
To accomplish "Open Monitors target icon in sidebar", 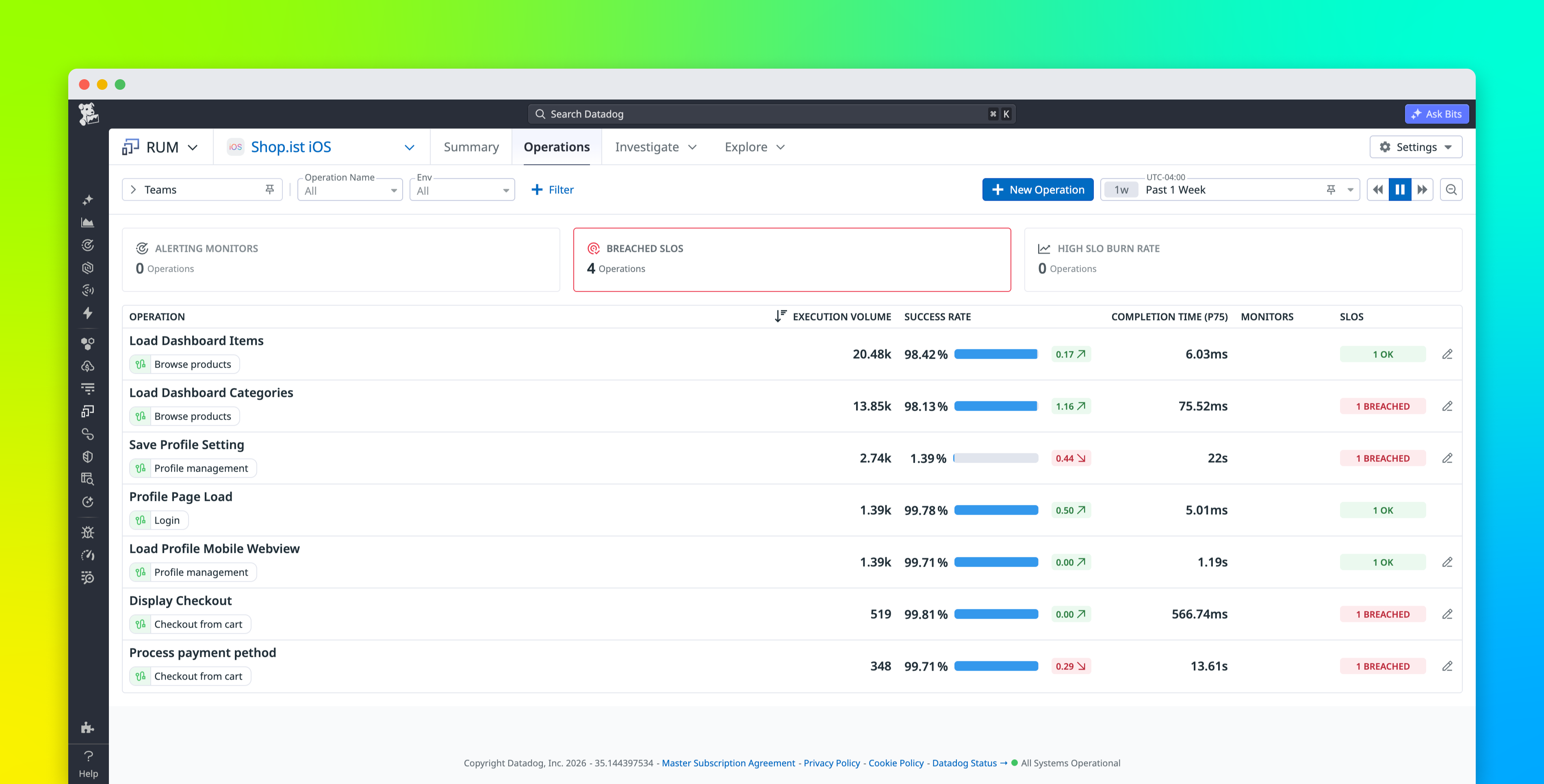I will (x=88, y=245).
